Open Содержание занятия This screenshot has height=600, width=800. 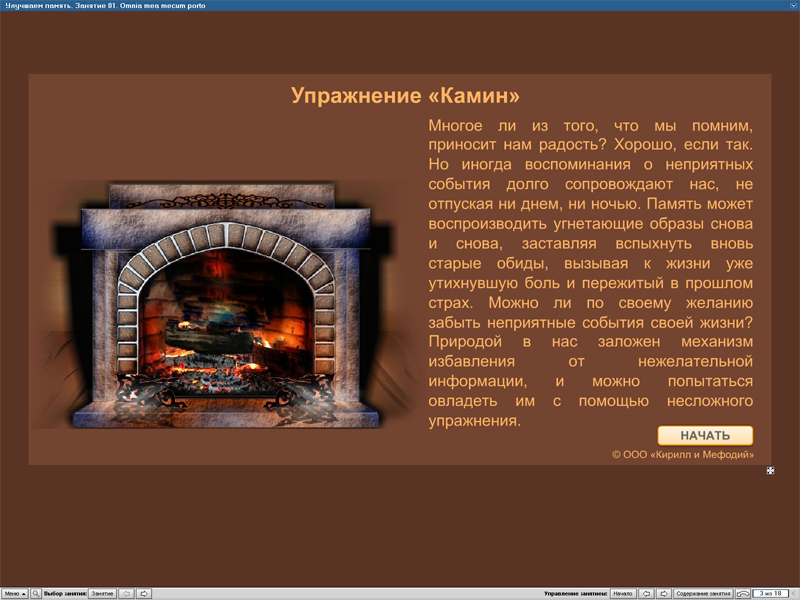coord(703,592)
